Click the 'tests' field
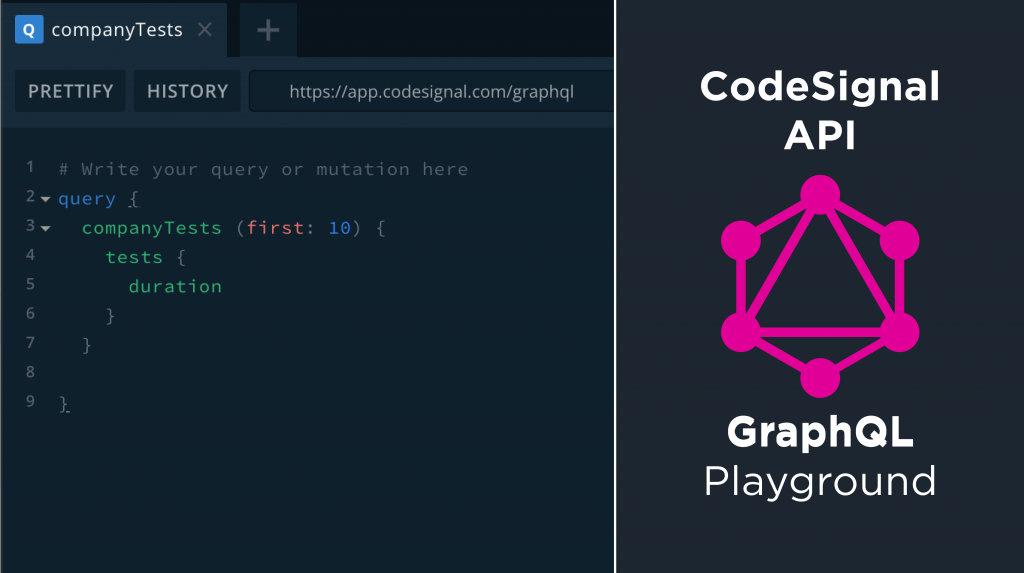The width and height of the screenshot is (1024, 573). (x=134, y=257)
